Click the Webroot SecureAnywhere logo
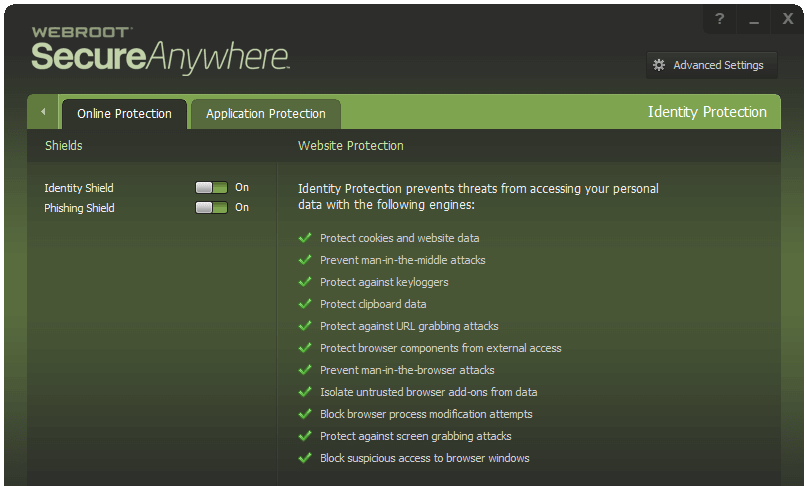The width and height of the screenshot is (807, 486). pos(160,50)
